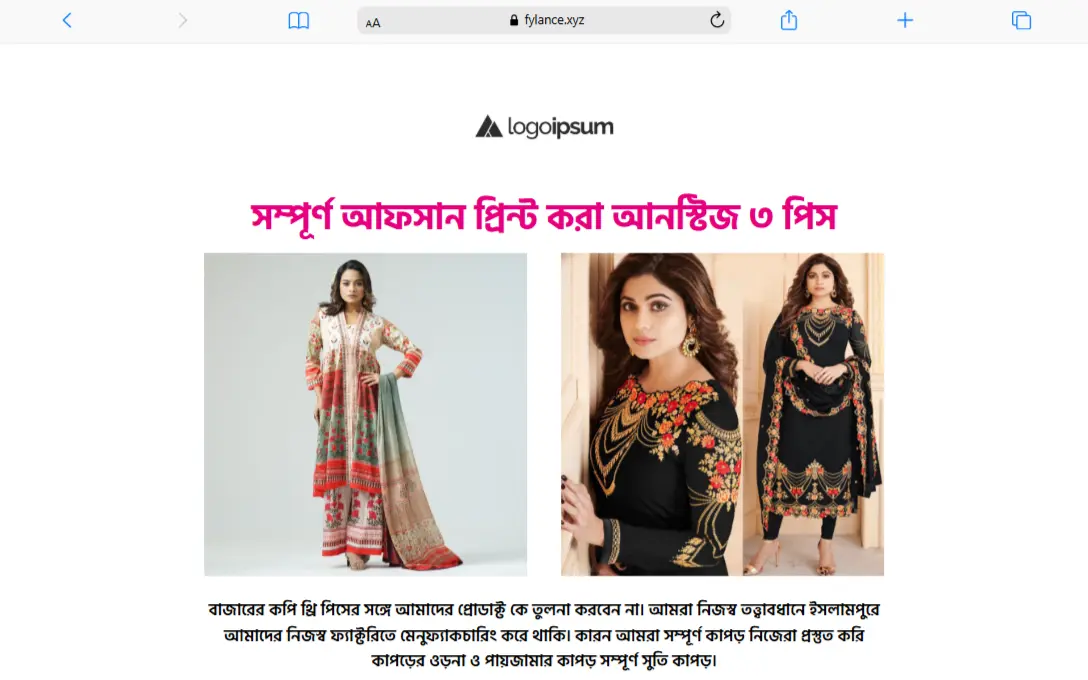Image resolution: width=1088 pixels, height=680 pixels.
Task: Go back to the previous page
Action: pos(67,20)
